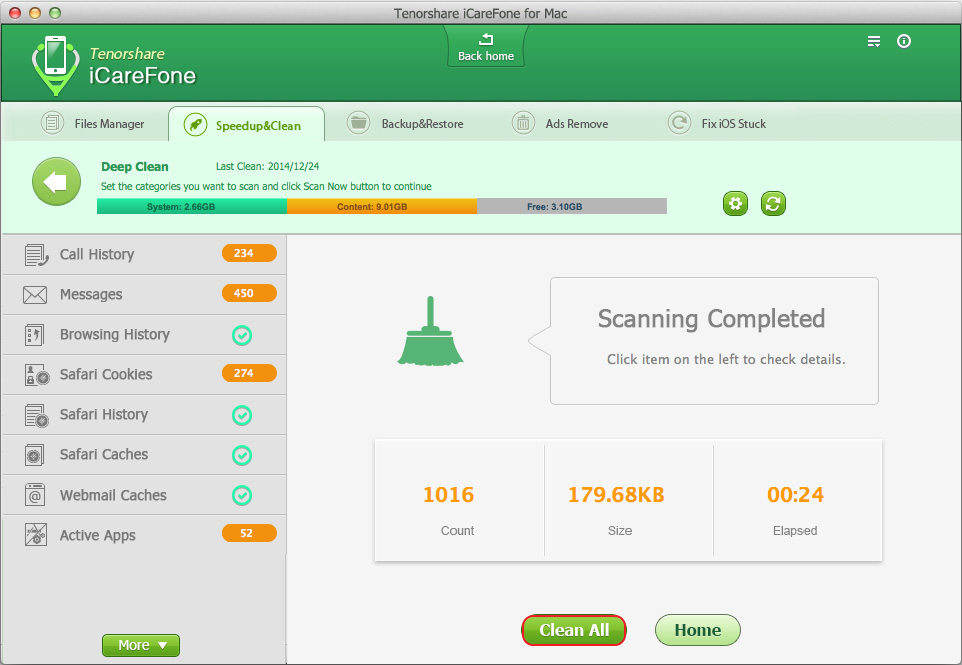
Task: Click the Safari History icon
Action: pos(36,415)
